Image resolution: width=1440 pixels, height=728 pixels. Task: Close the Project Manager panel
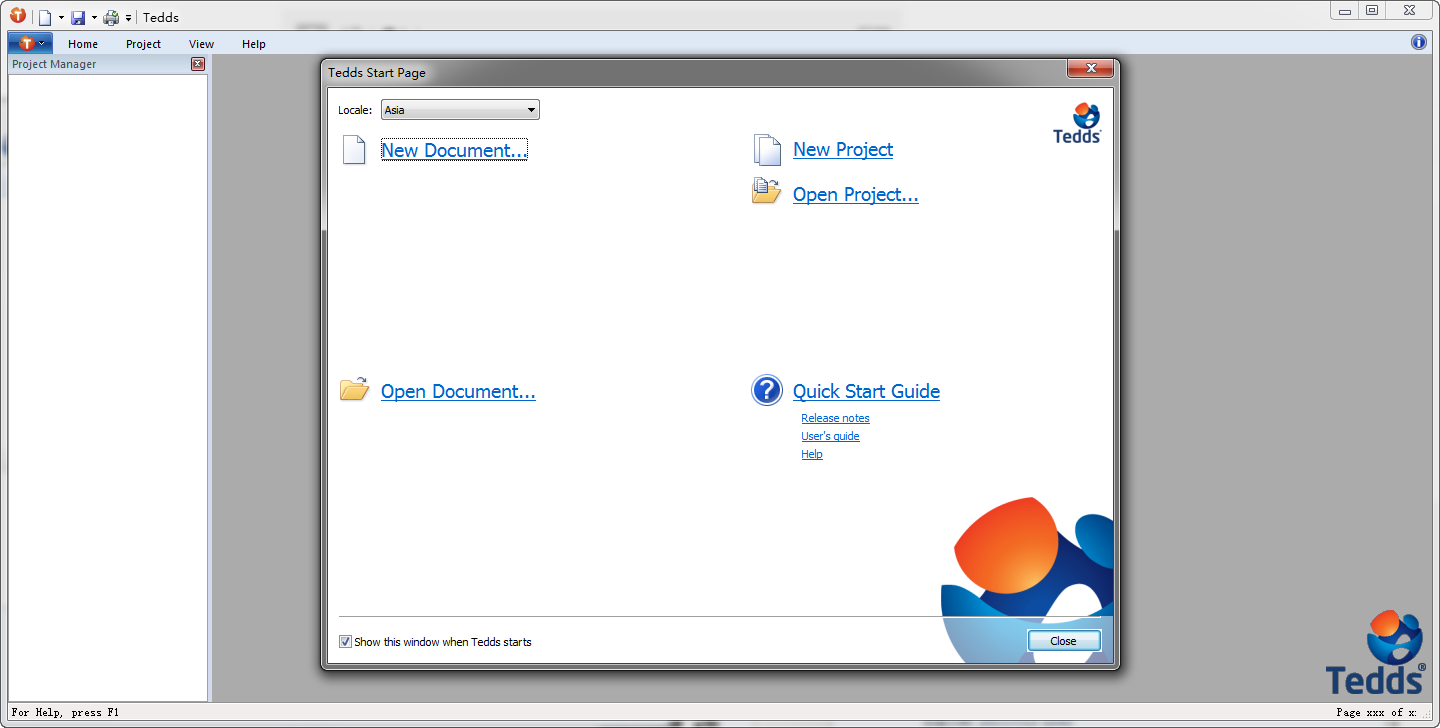click(x=198, y=64)
